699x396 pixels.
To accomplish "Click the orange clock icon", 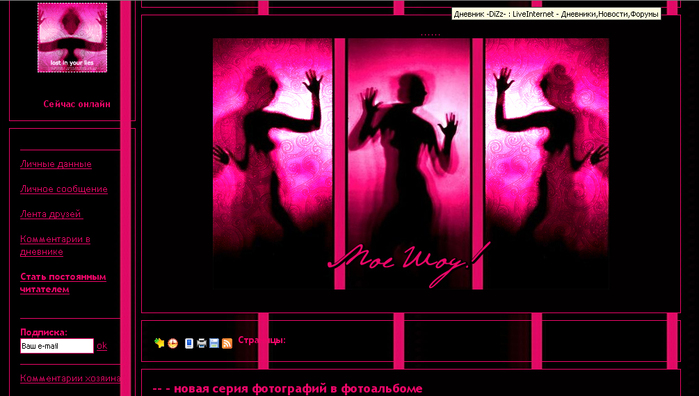I will (173, 343).
